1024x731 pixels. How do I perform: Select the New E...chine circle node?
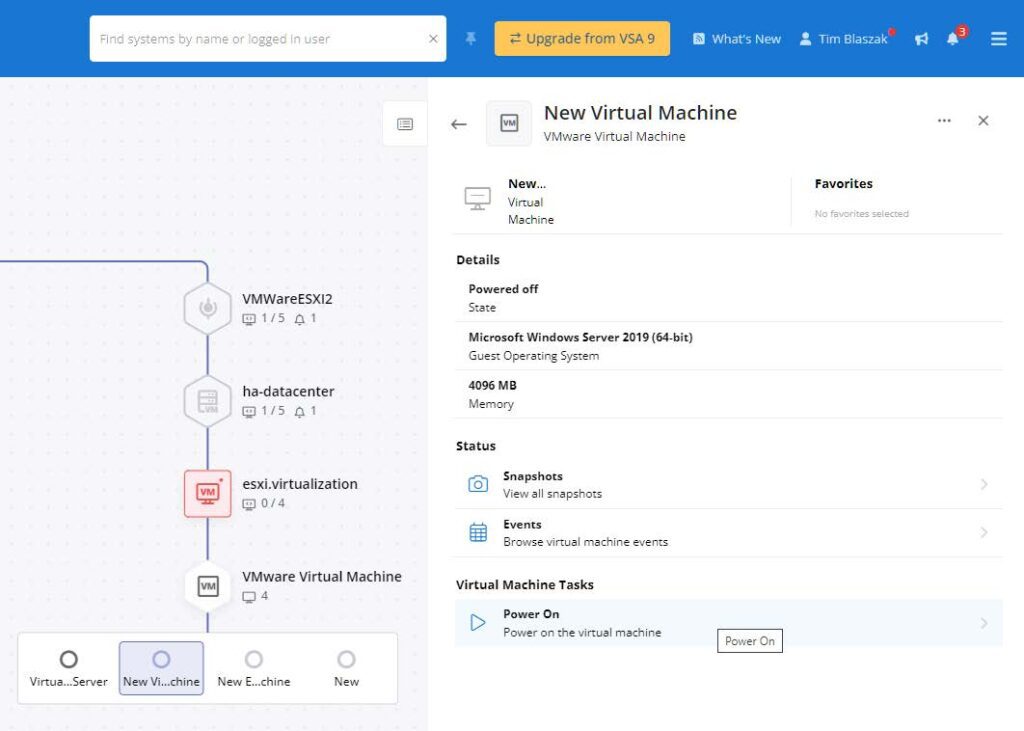(254, 660)
